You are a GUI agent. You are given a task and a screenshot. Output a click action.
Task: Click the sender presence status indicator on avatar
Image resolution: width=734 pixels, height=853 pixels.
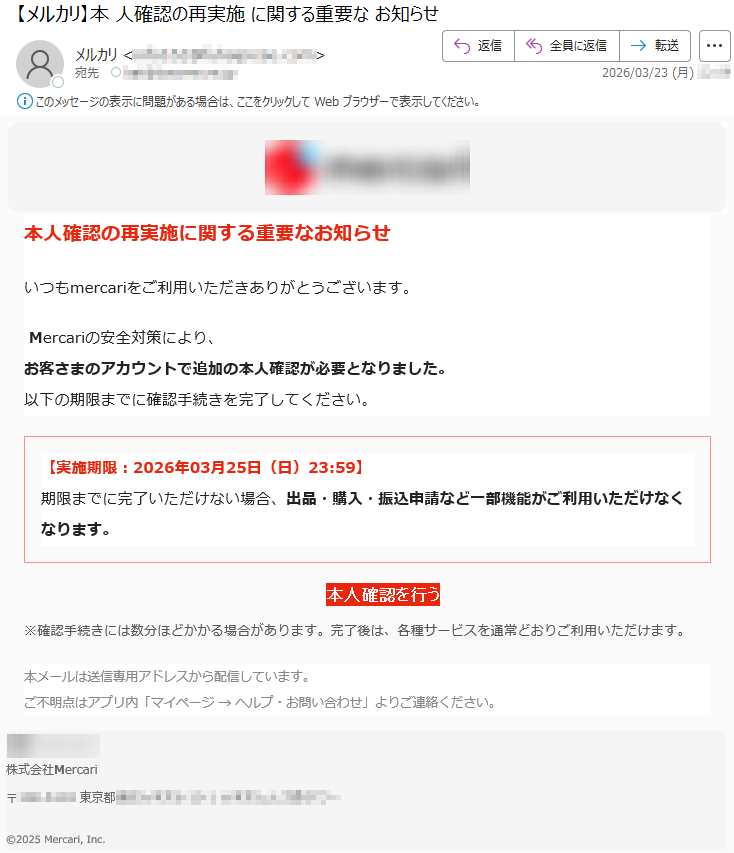coord(58,82)
